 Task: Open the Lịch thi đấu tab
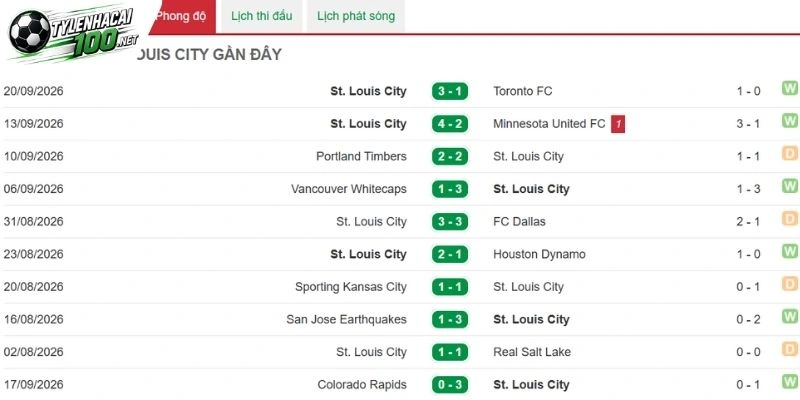tap(262, 16)
